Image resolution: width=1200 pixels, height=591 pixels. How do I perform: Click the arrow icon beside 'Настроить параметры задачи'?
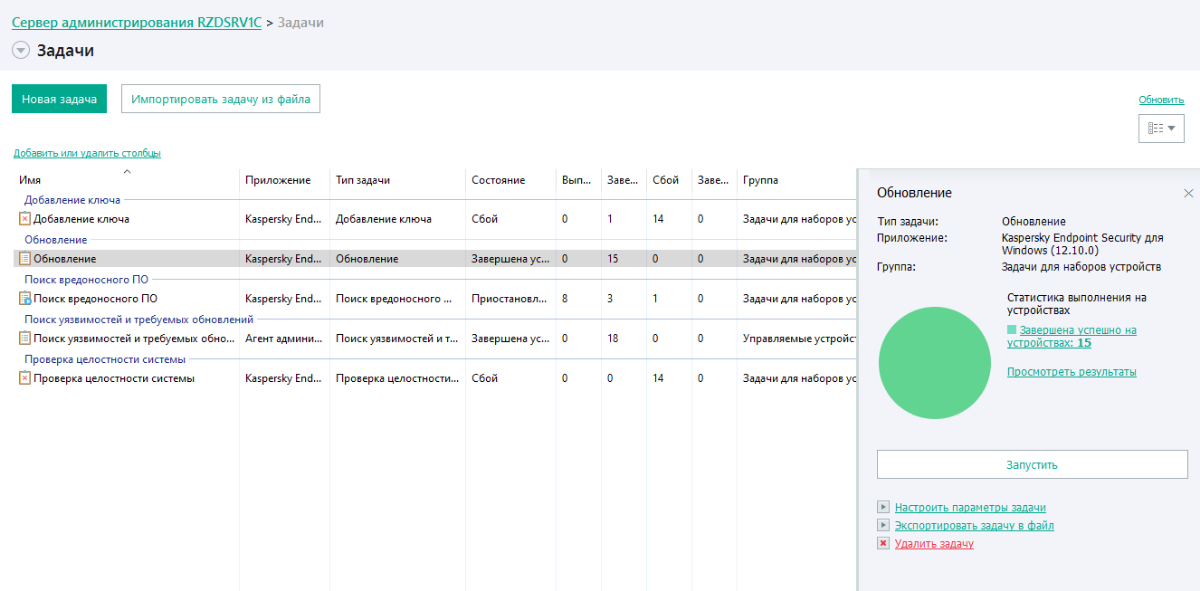tap(883, 508)
